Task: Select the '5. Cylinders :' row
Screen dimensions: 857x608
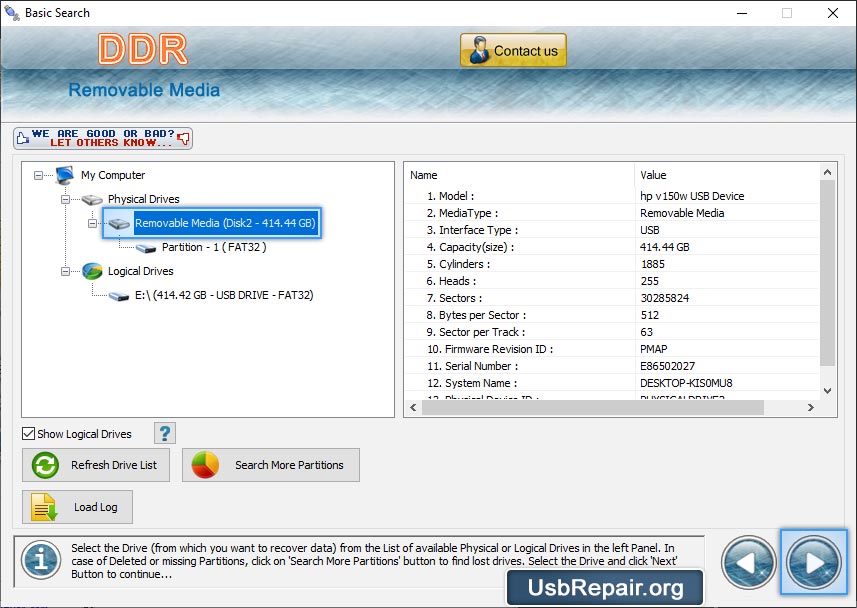Action: click(x=612, y=264)
